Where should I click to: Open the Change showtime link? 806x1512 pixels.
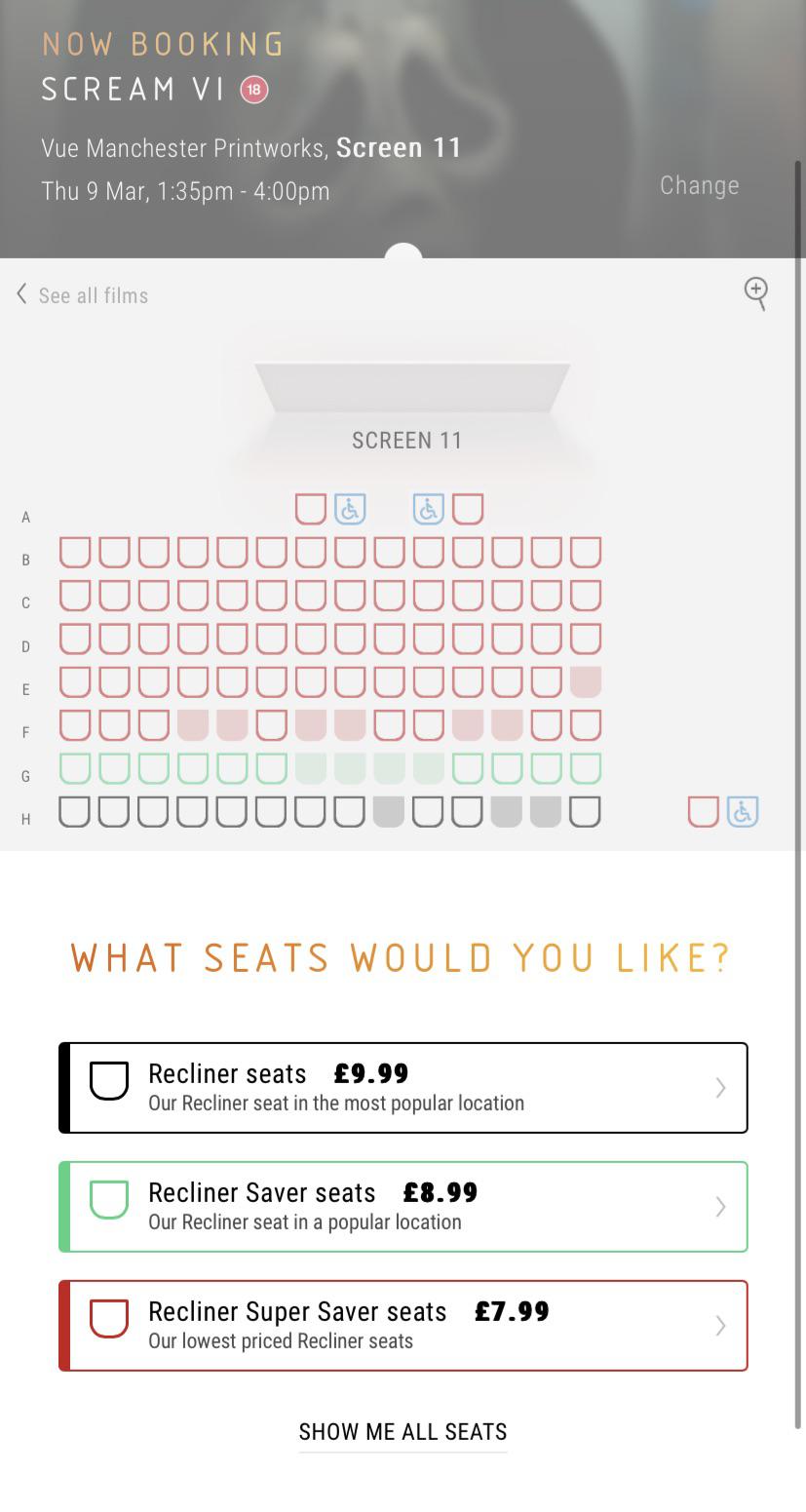pos(699,185)
